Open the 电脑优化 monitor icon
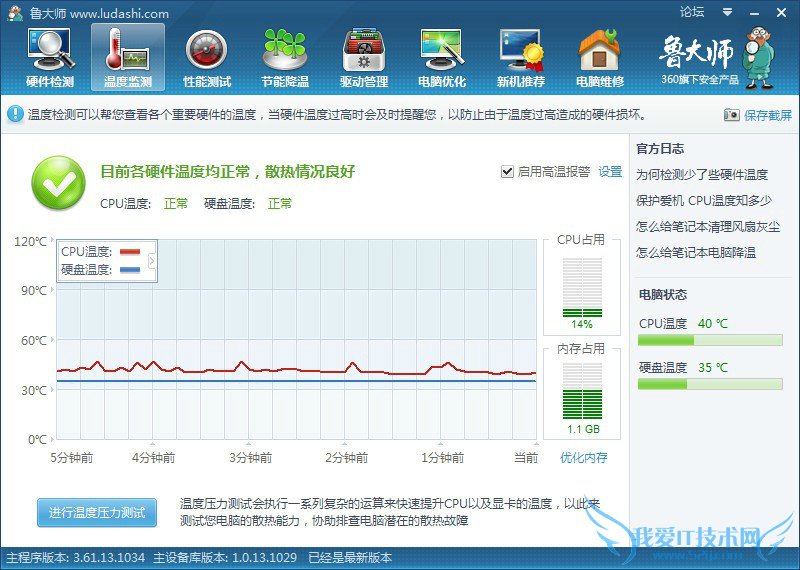 tap(442, 58)
